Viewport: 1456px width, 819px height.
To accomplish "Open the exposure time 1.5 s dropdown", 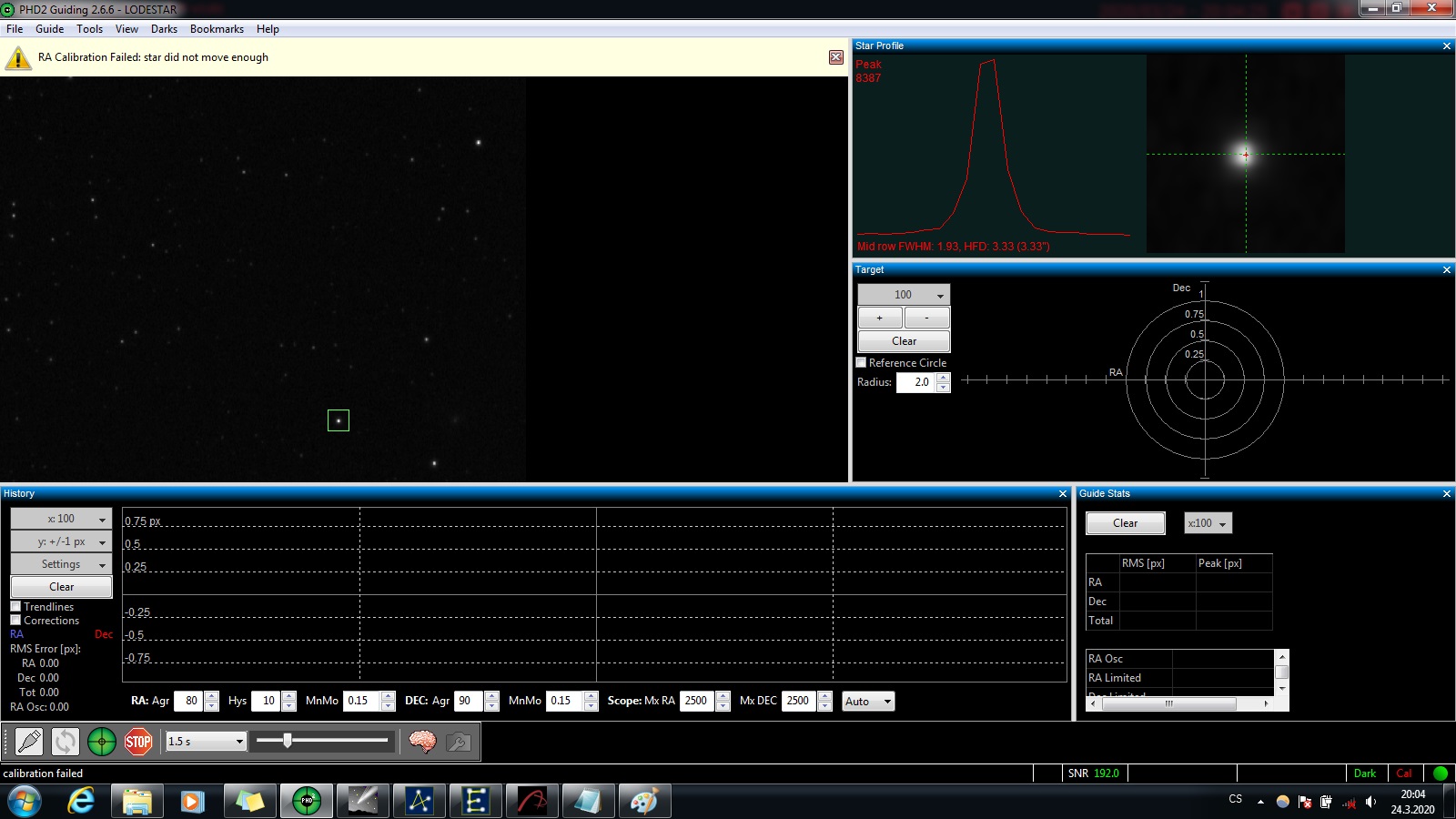I will point(206,742).
